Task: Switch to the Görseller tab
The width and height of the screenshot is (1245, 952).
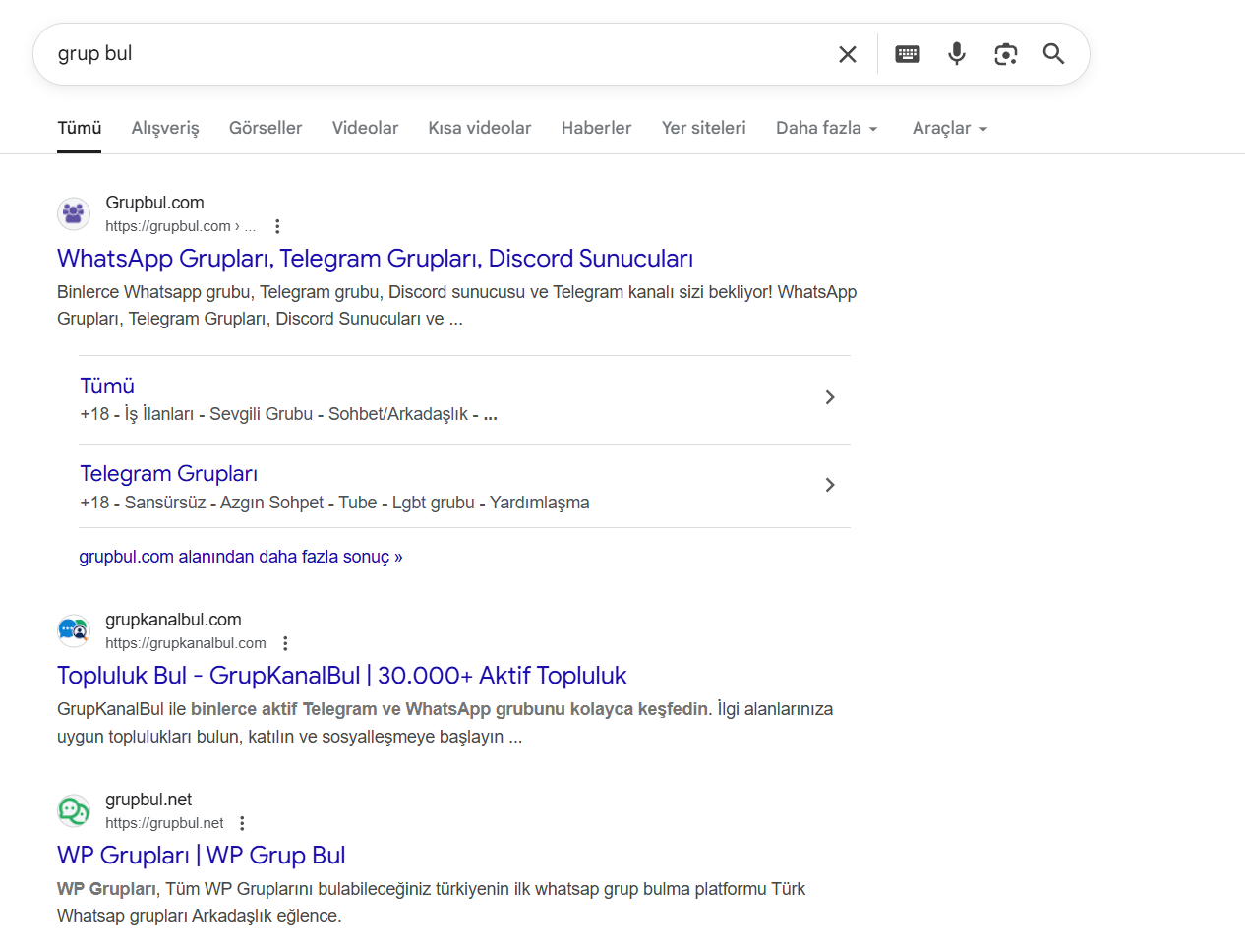Action: (266, 128)
